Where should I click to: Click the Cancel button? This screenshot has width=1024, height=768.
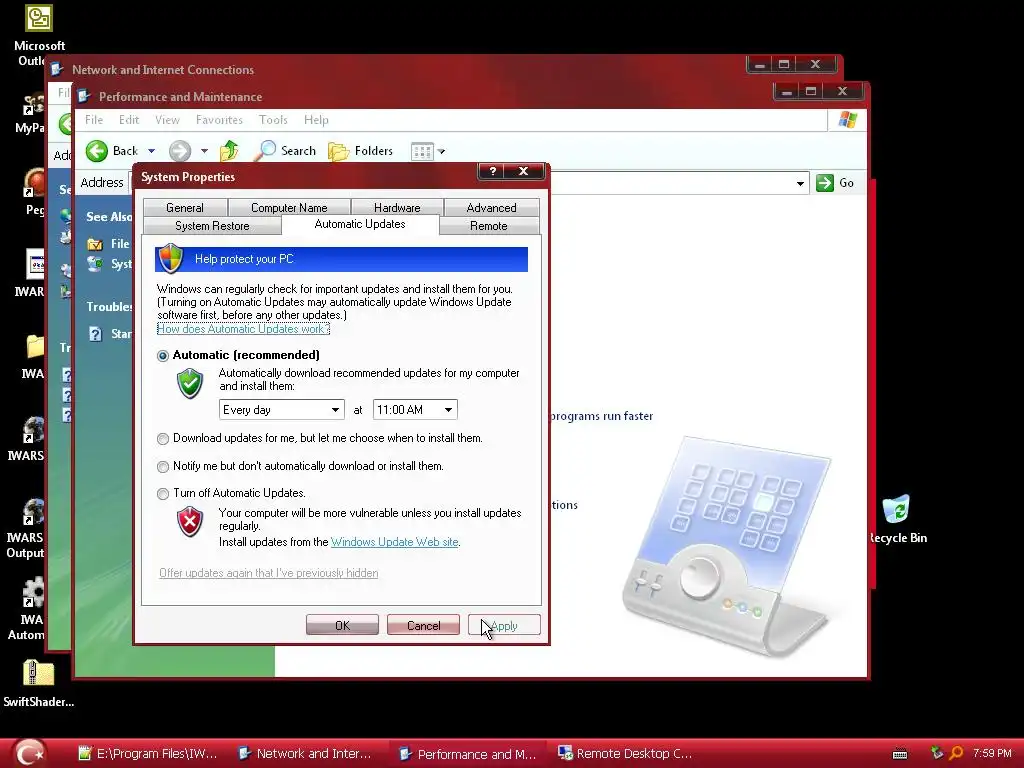423,625
